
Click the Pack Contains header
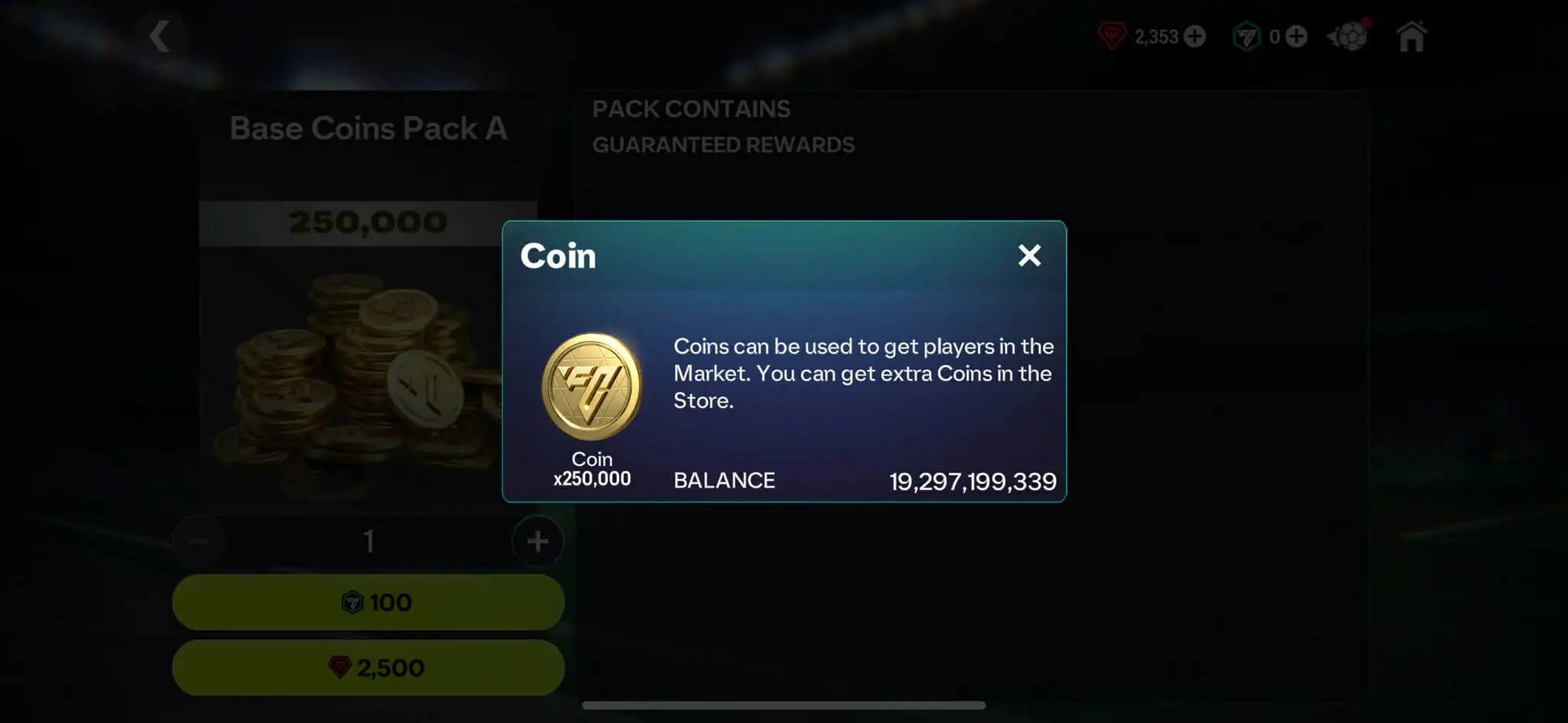point(691,110)
